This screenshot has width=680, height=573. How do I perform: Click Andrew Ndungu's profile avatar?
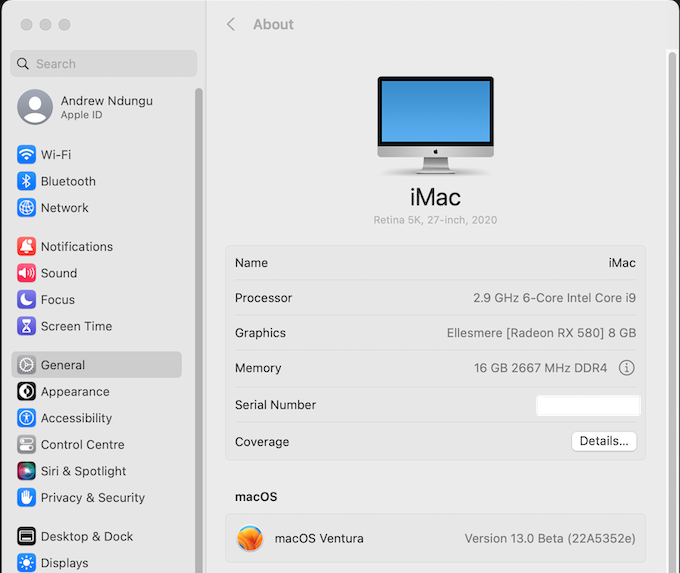point(35,107)
